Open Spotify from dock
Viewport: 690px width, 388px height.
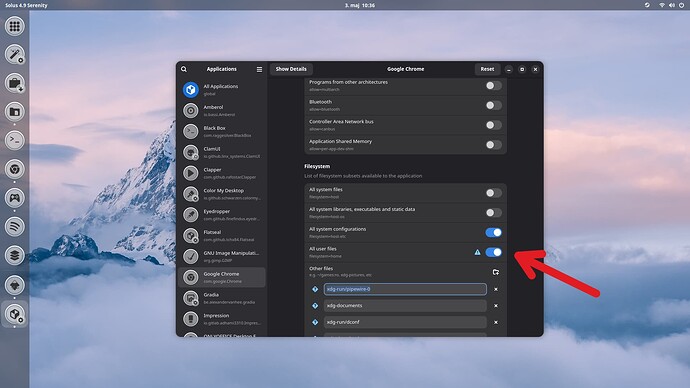[15, 227]
